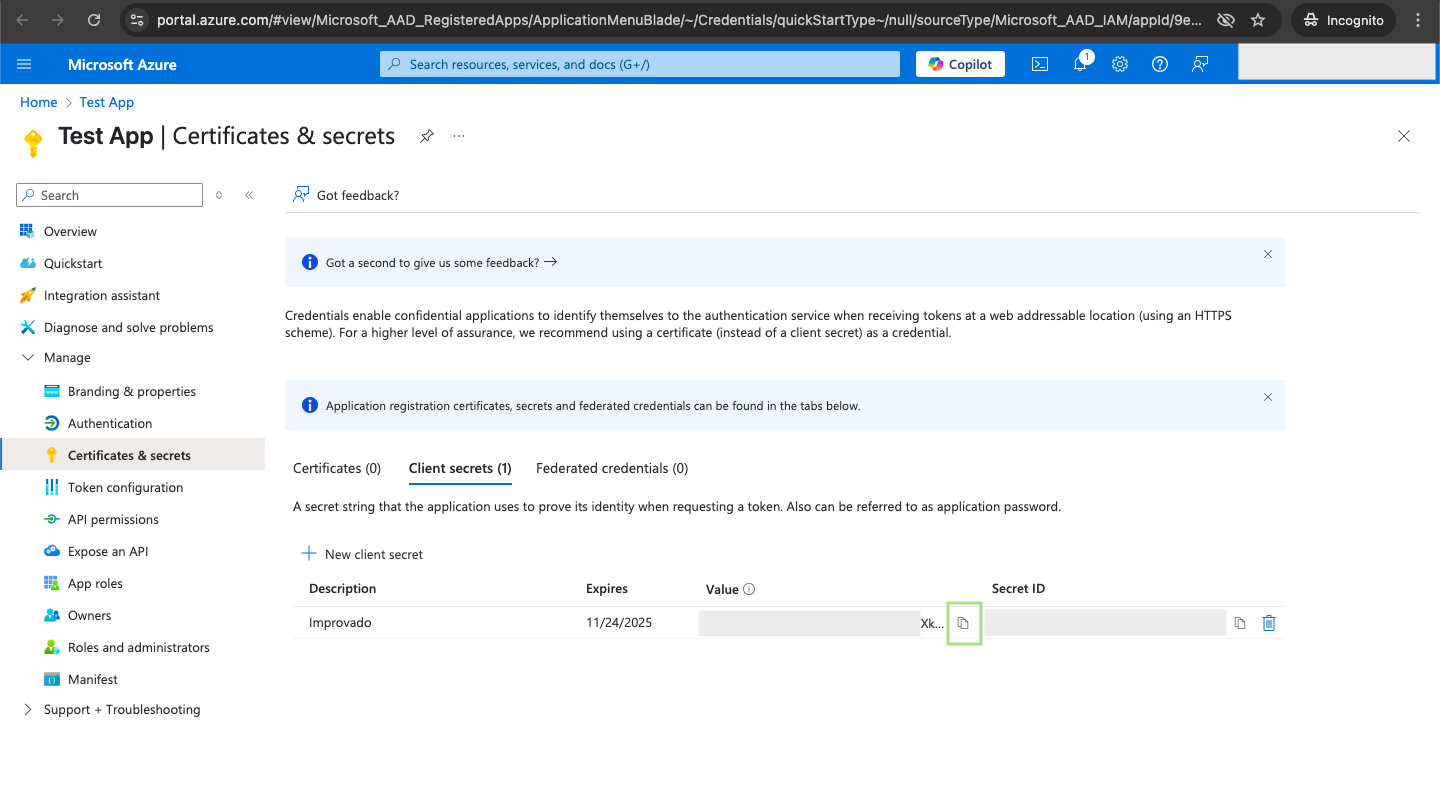Open the top bar feedback icon
Image resolution: width=1440 pixels, height=803 pixels.
point(1200,64)
